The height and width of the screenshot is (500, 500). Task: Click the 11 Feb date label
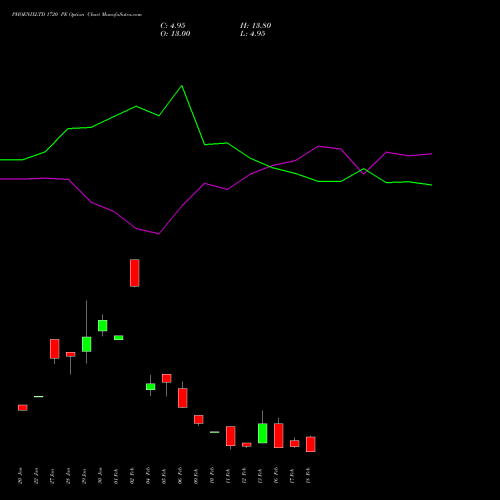tap(229, 476)
